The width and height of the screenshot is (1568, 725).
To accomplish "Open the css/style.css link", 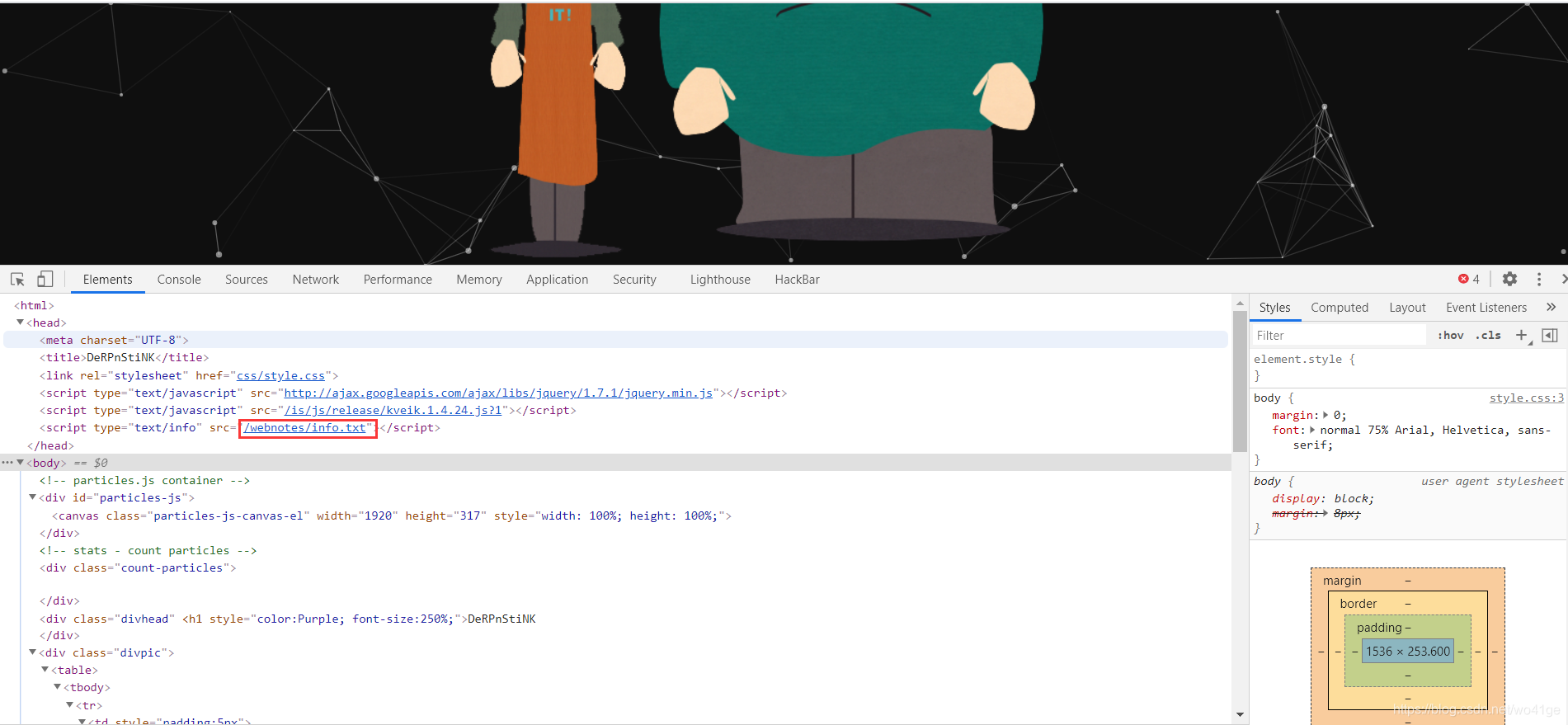I will (x=281, y=375).
